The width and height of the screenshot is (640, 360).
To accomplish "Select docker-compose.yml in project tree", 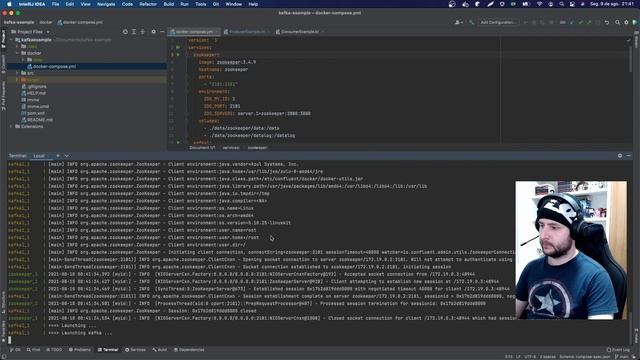I will pyautogui.click(x=51, y=67).
